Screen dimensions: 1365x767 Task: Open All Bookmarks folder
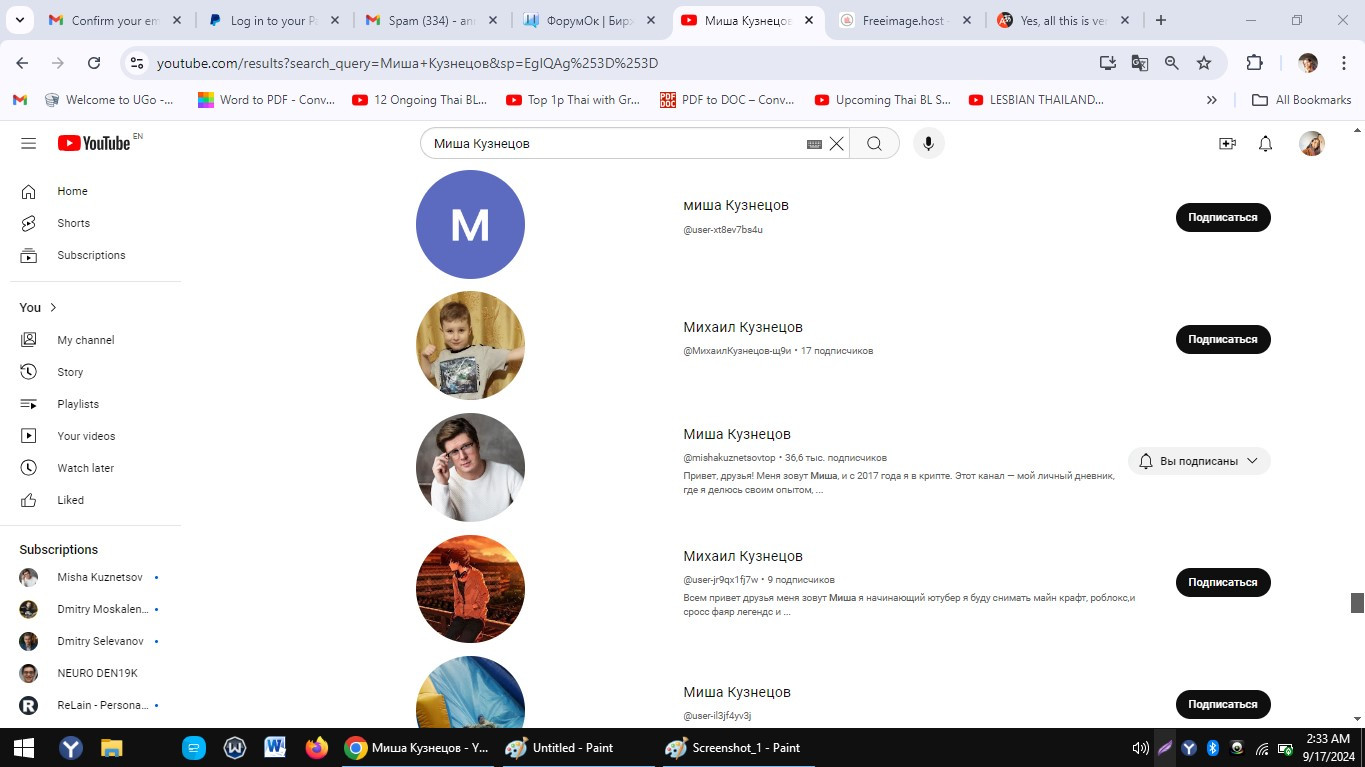(x=1302, y=100)
